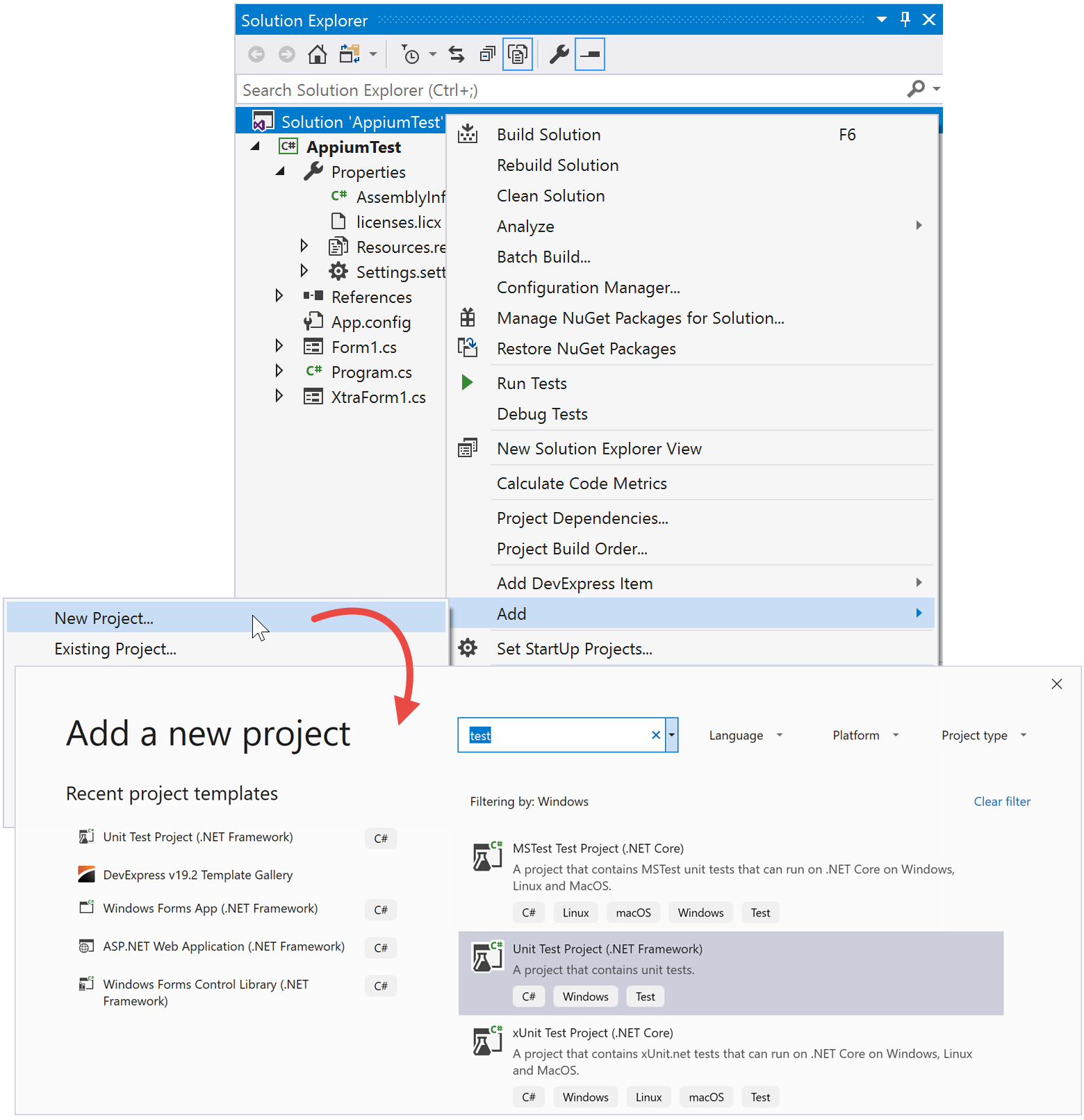The height and width of the screenshot is (1120, 1084).
Task: Choose Rebuild Solution
Action: pyautogui.click(x=691, y=165)
